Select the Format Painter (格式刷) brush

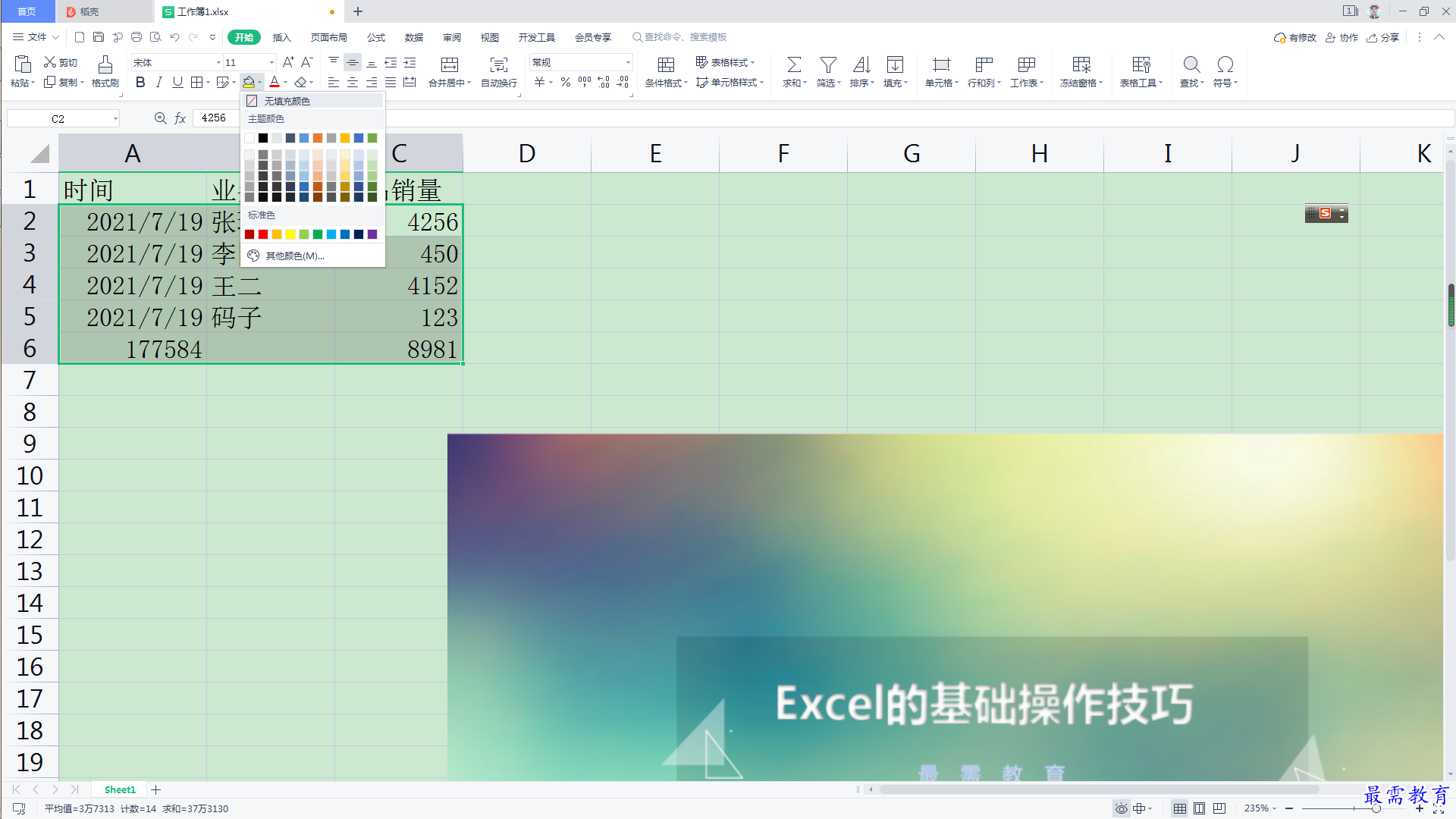(x=105, y=72)
